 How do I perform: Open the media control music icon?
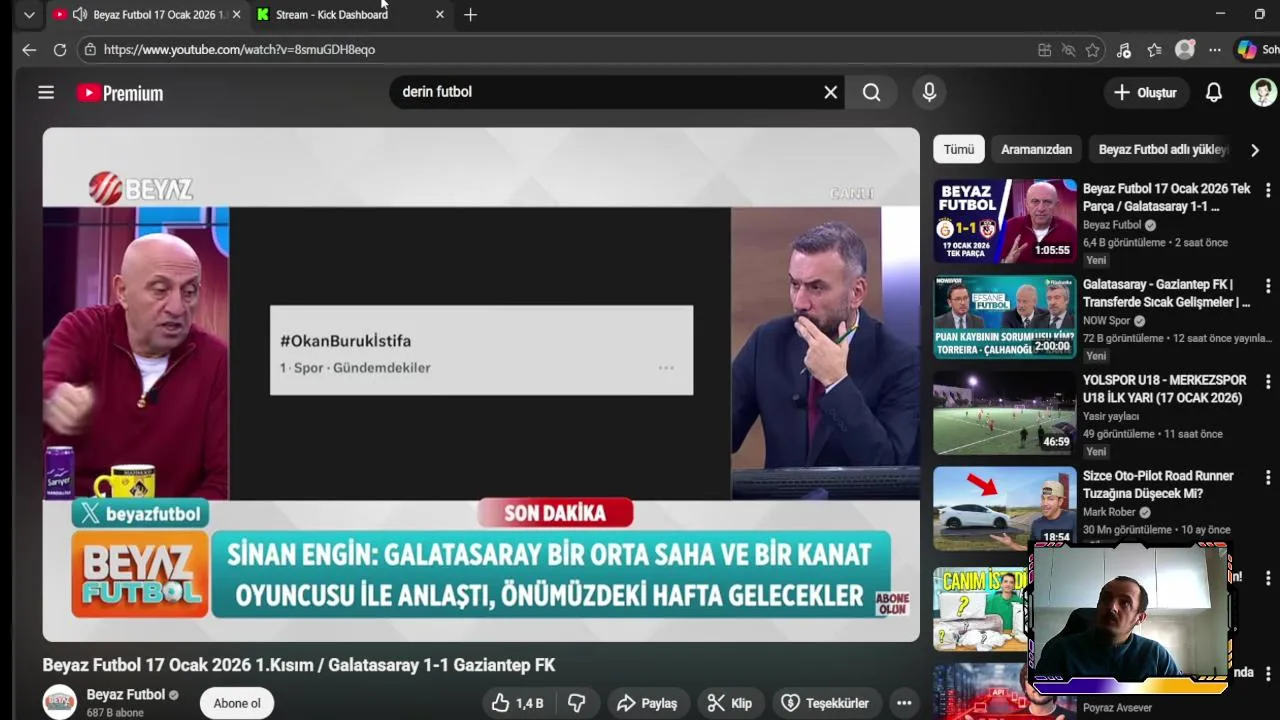[1124, 50]
